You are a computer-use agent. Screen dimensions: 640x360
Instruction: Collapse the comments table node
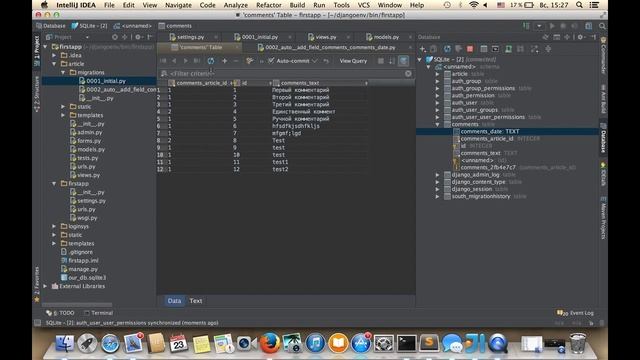(438, 124)
